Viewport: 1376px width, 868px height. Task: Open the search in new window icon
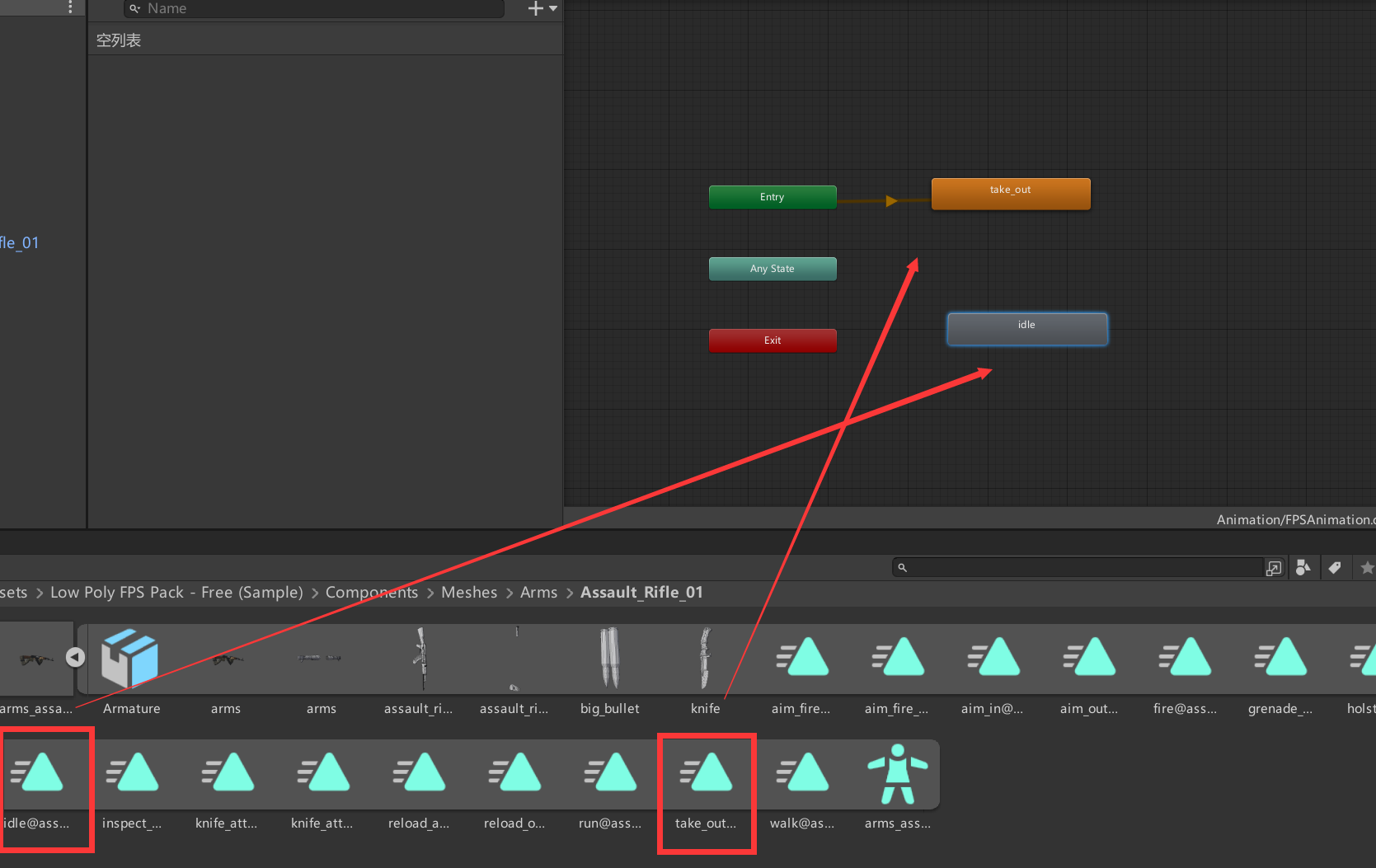pyautogui.click(x=1274, y=567)
